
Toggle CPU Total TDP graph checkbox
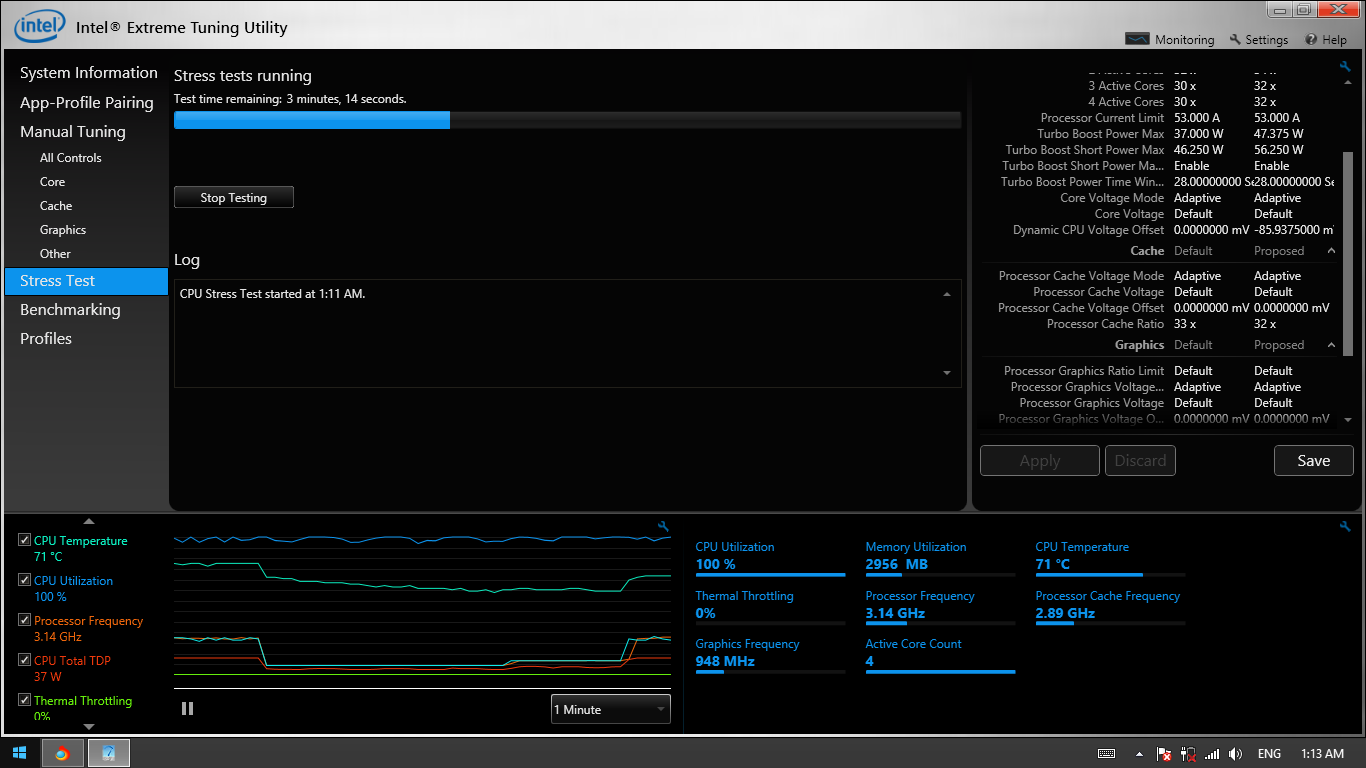pyautogui.click(x=24, y=660)
